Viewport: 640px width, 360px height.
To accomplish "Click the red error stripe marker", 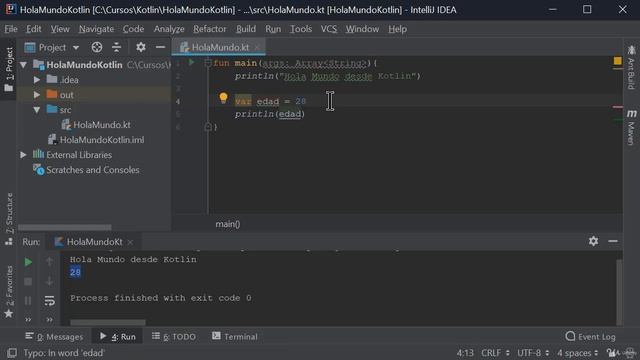I will click(x=618, y=107).
